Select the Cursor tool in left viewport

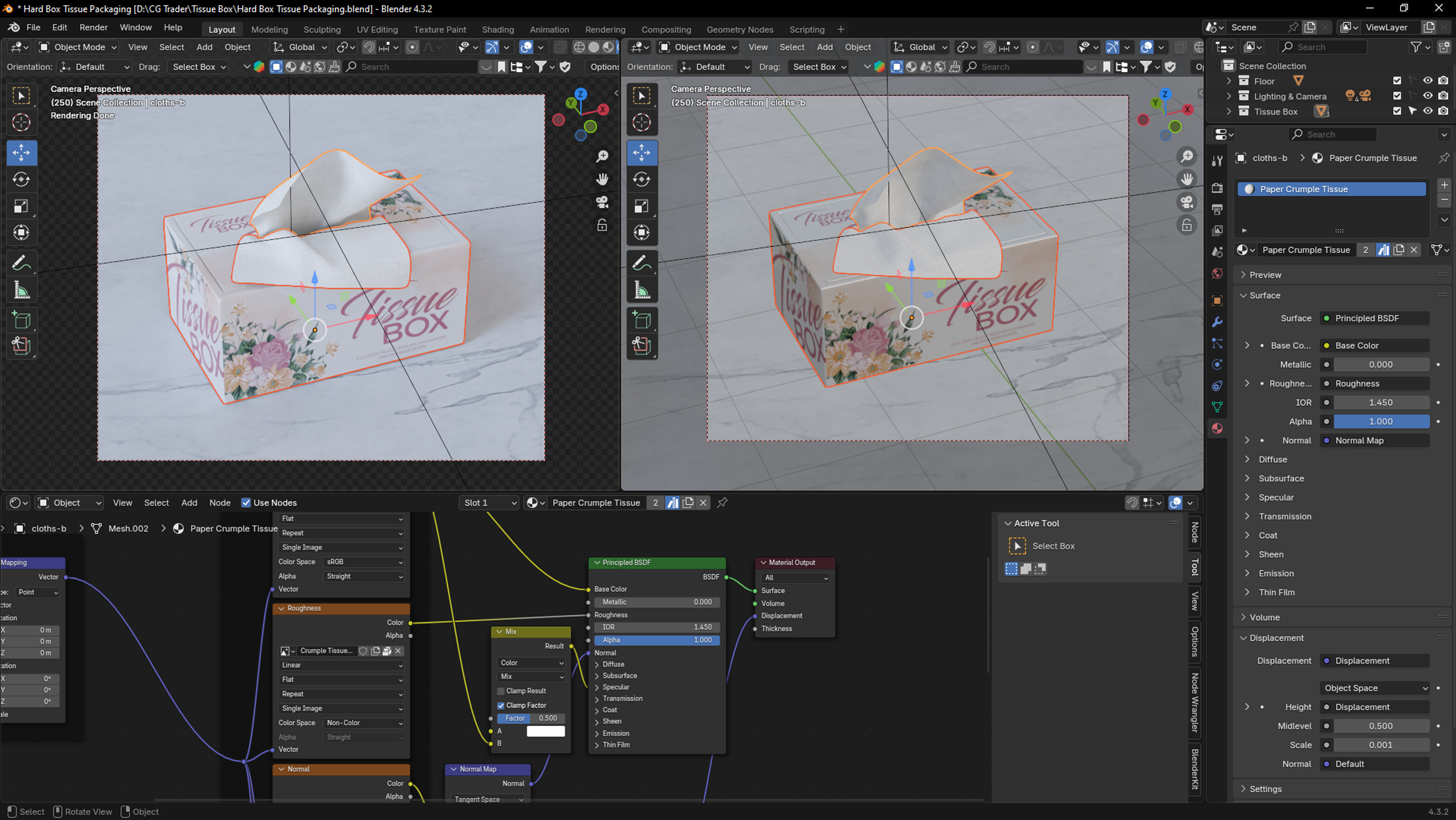(21, 122)
